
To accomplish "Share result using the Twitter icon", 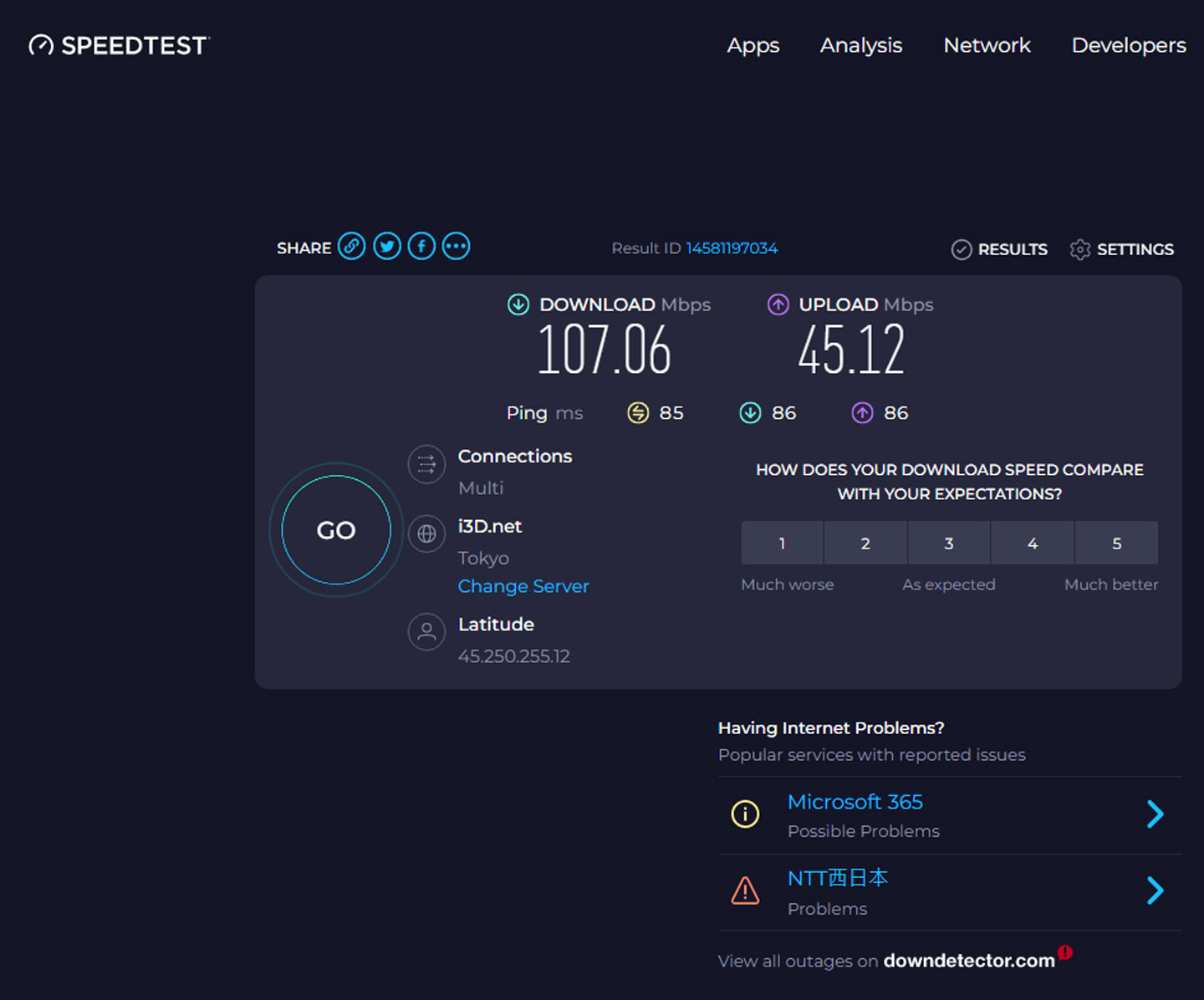I will click(x=386, y=247).
